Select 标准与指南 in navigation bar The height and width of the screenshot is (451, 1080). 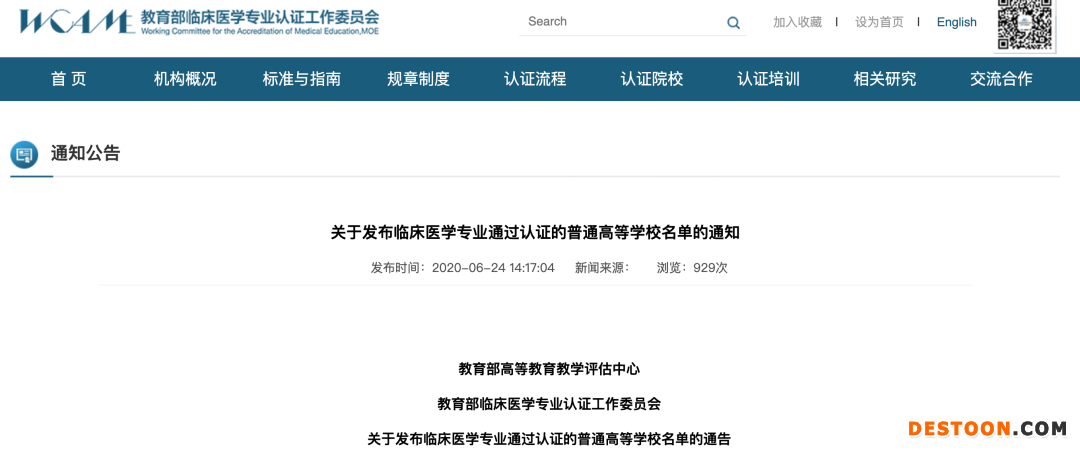(x=302, y=79)
